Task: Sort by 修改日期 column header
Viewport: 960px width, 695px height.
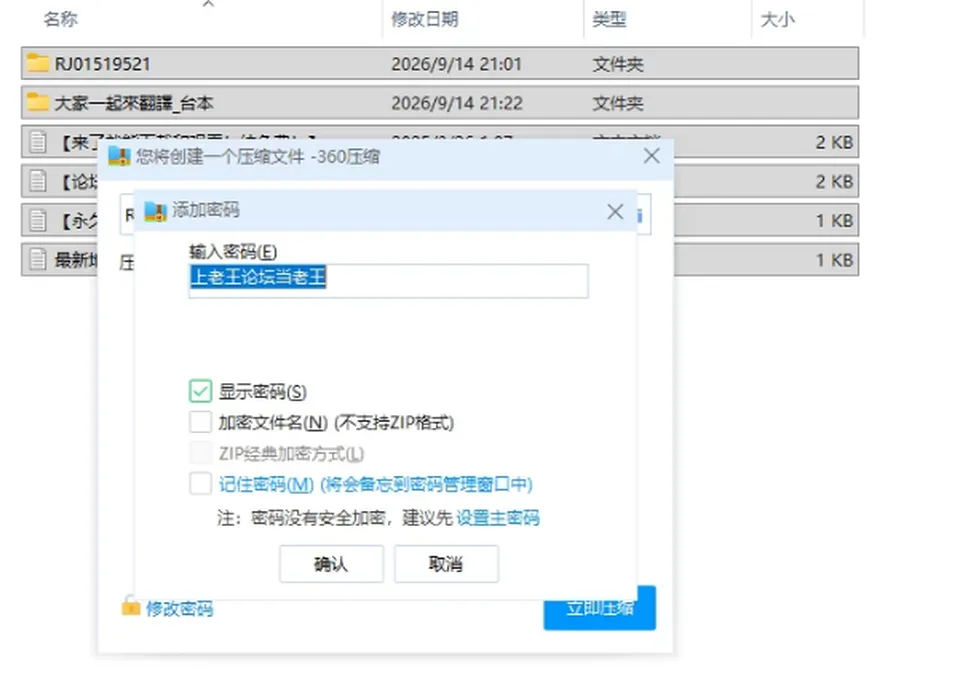Action: click(425, 19)
